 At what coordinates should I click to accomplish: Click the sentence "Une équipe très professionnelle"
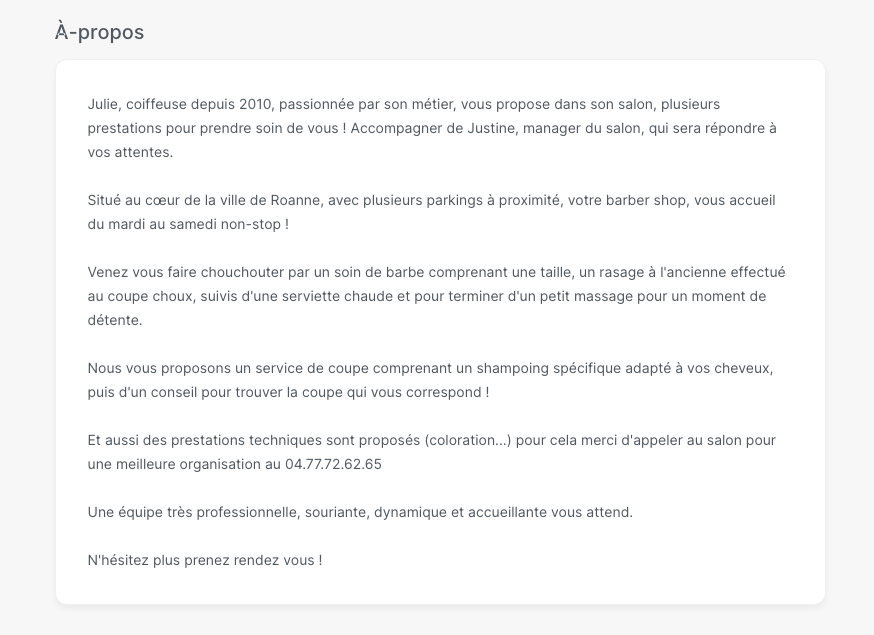pyautogui.click(x=360, y=512)
